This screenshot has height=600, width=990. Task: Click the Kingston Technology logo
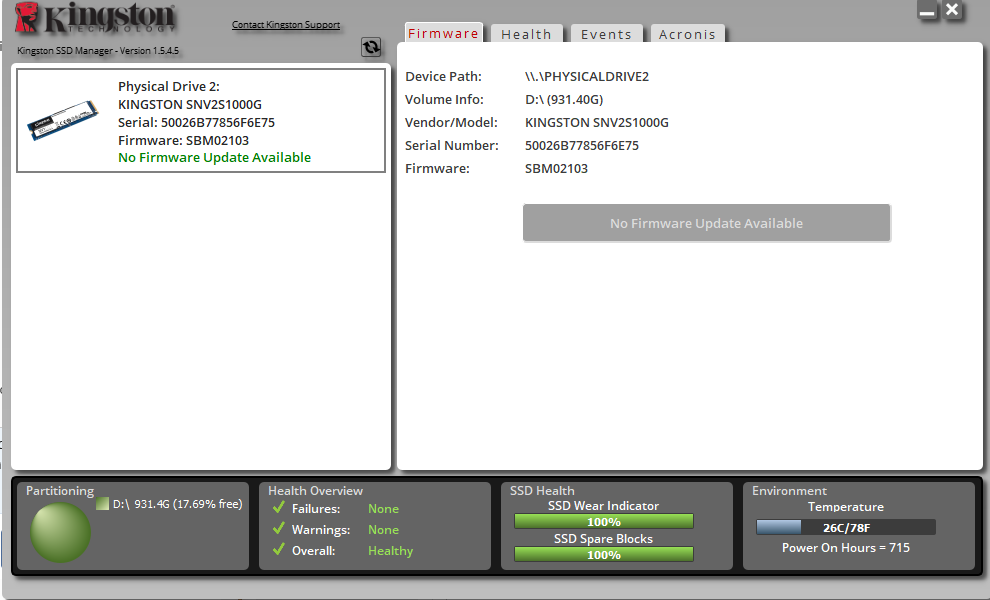point(95,18)
